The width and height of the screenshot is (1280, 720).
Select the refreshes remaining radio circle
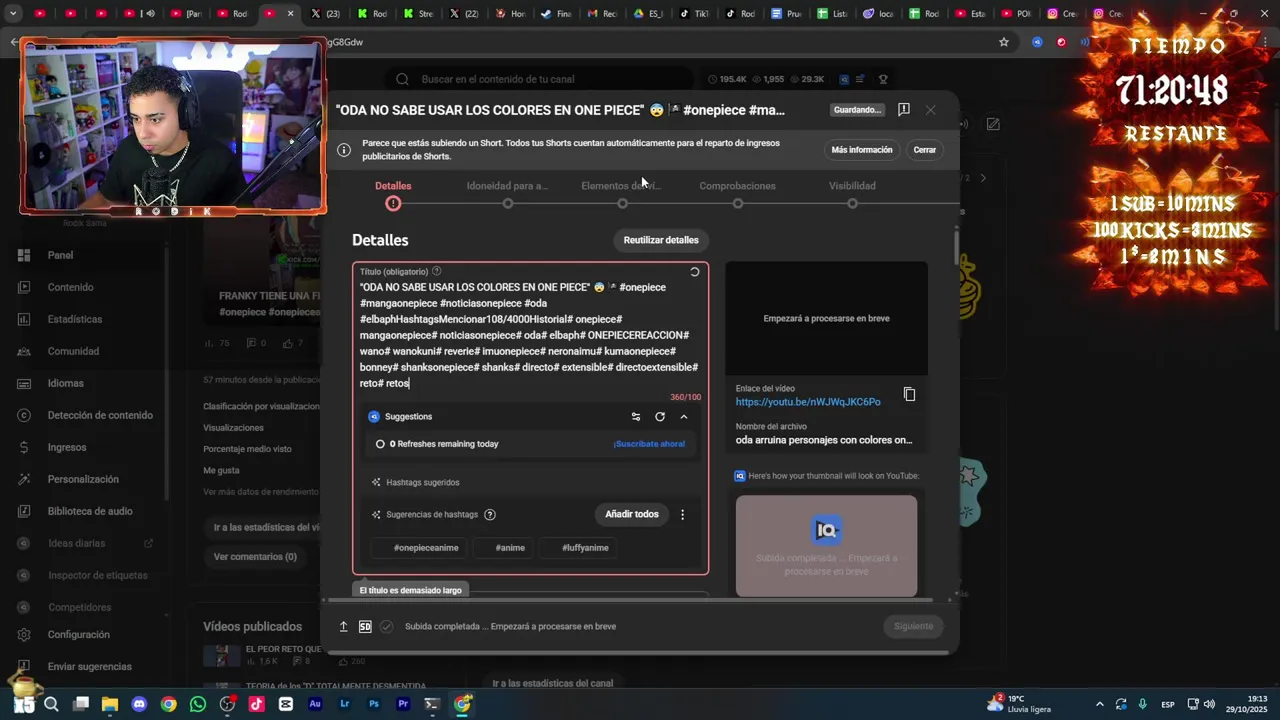tap(380, 444)
